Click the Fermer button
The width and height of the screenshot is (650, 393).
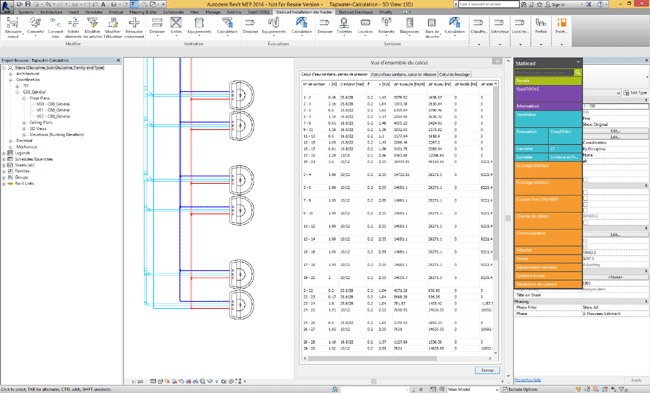[487, 370]
